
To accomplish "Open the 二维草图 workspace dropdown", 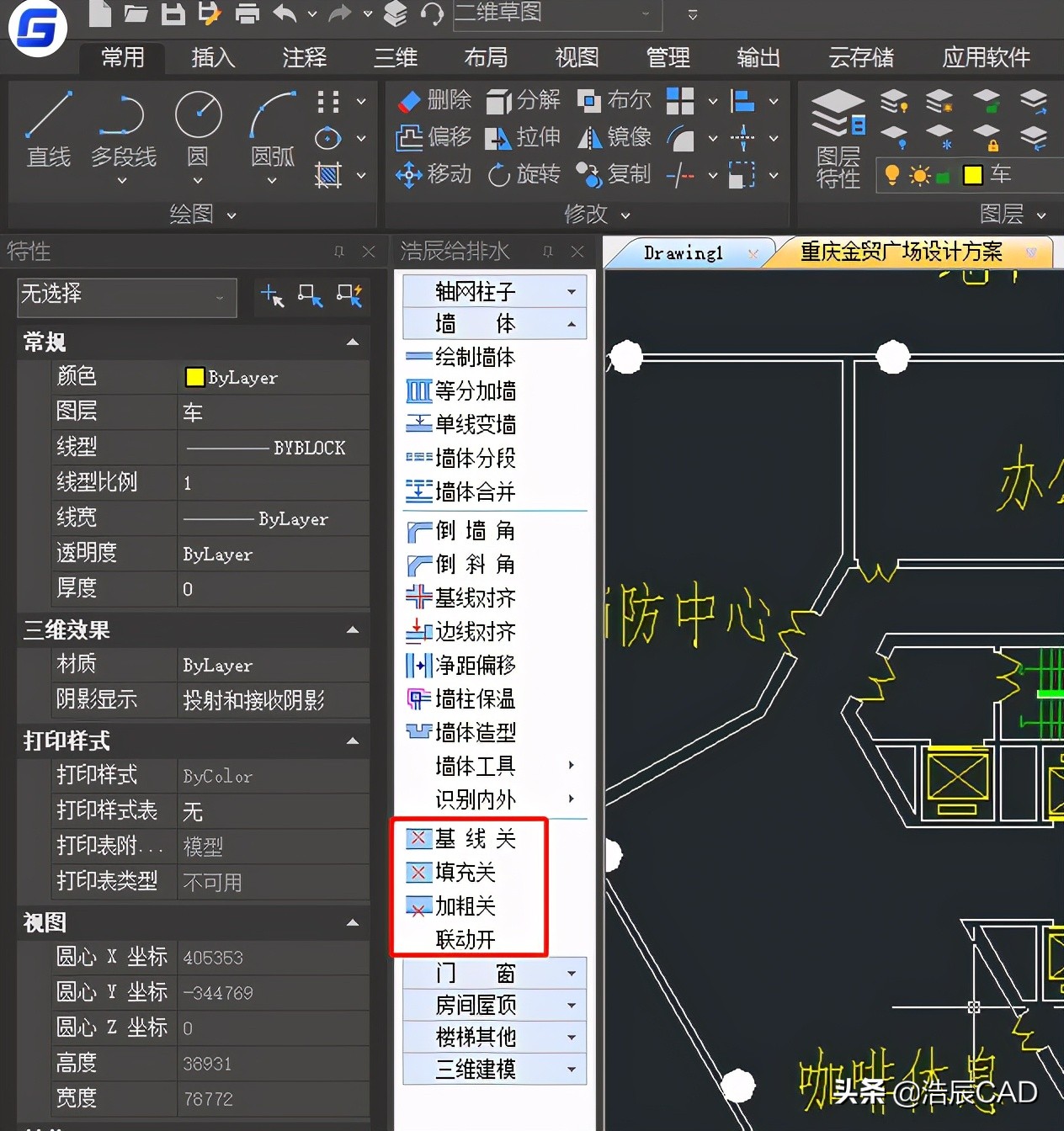I will [x=557, y=14].
